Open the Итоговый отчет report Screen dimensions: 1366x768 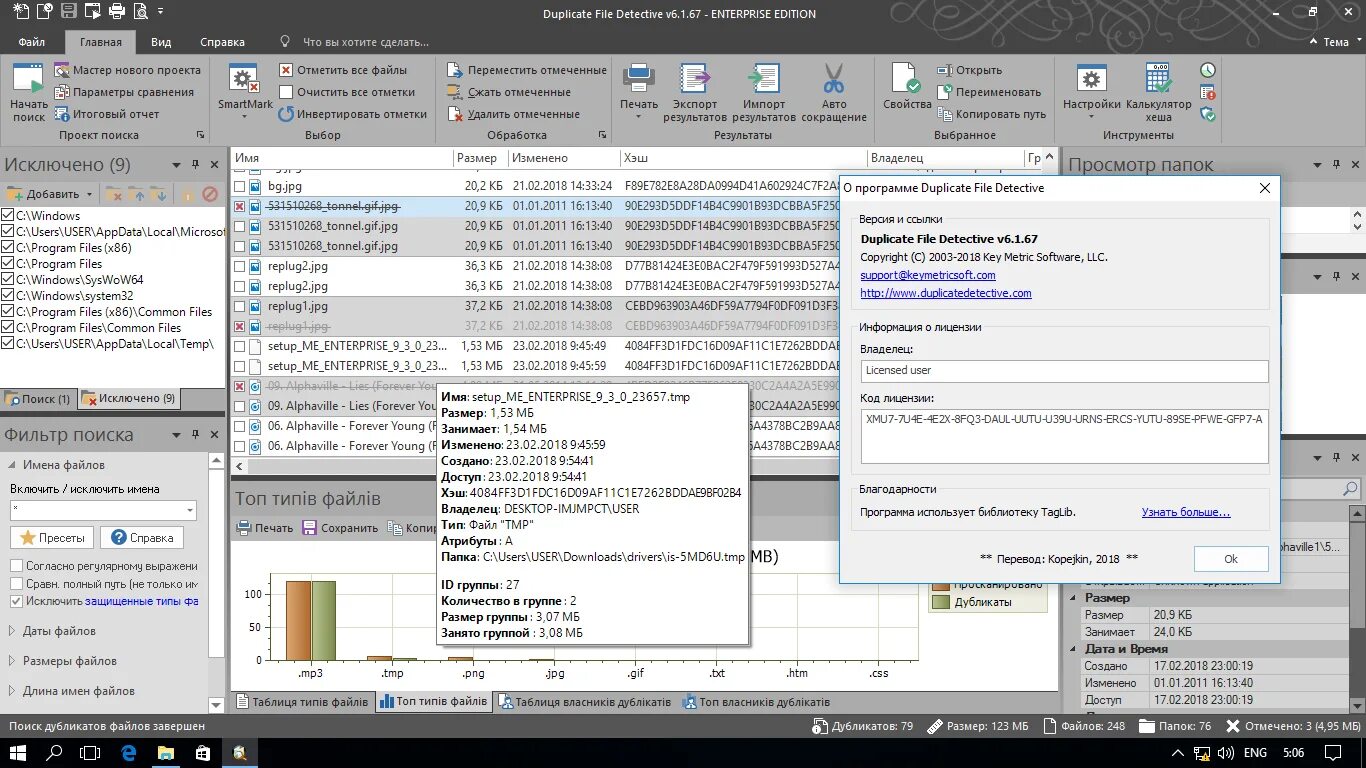106,114
